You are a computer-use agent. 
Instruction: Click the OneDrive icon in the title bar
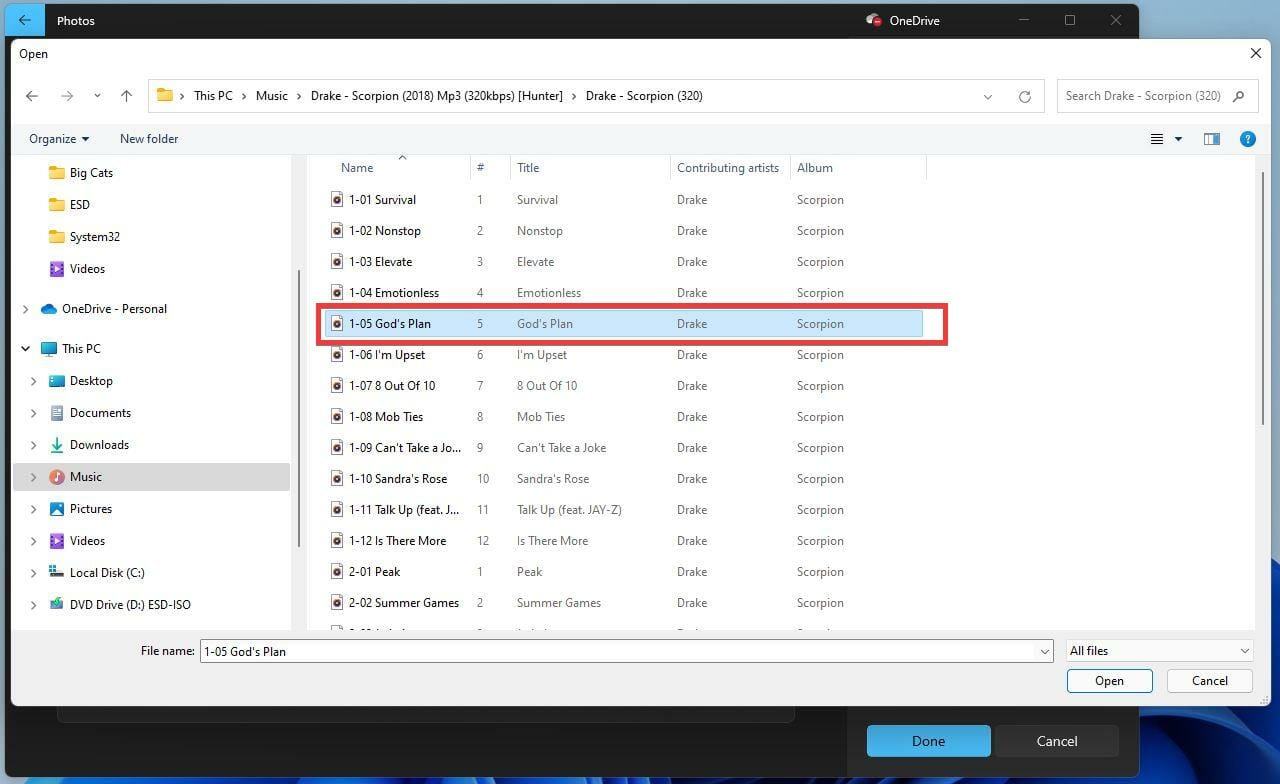(x=872, y=20)
